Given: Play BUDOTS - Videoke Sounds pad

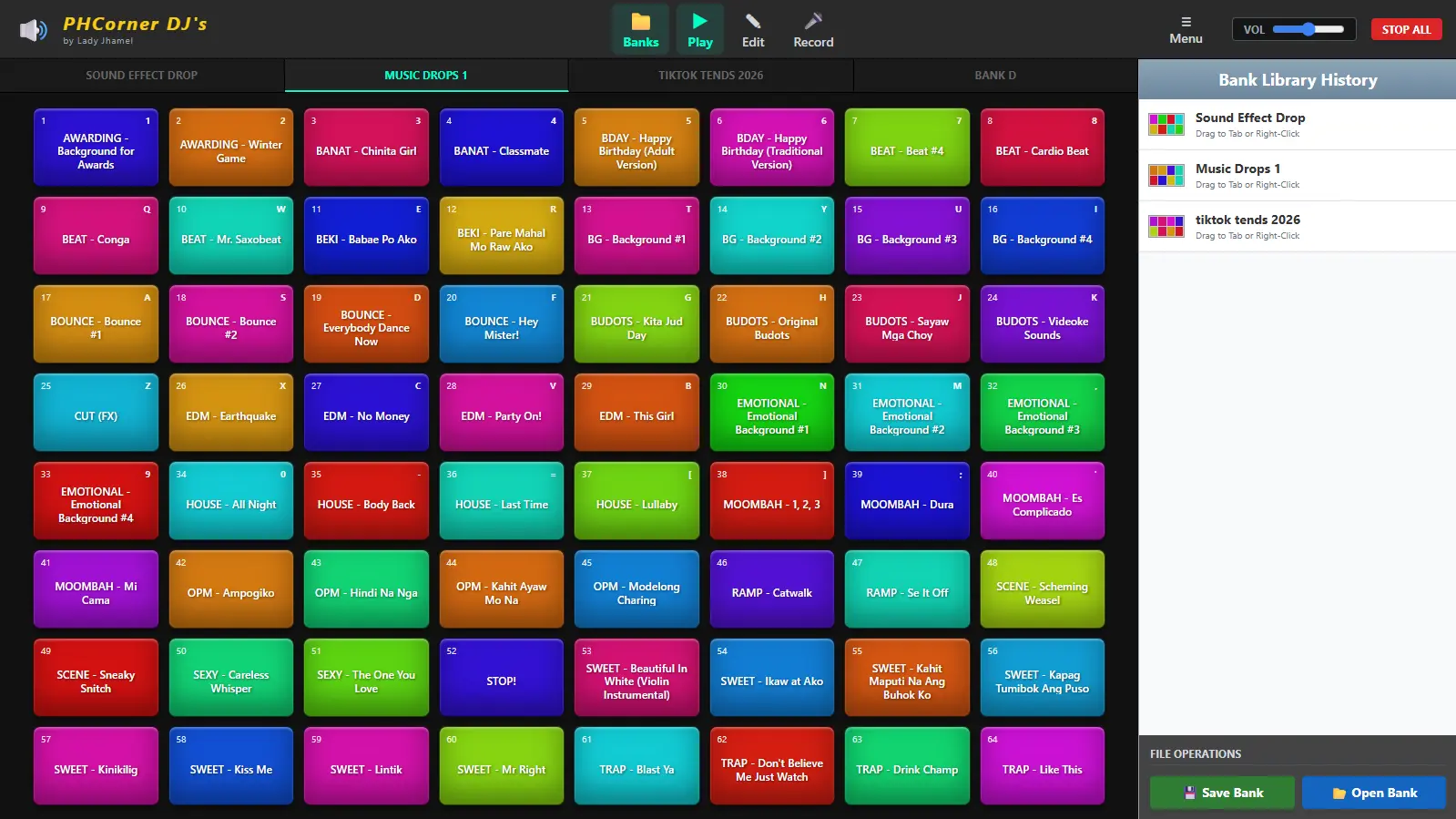Looking at the screenshot, I should coord(1043,323).
